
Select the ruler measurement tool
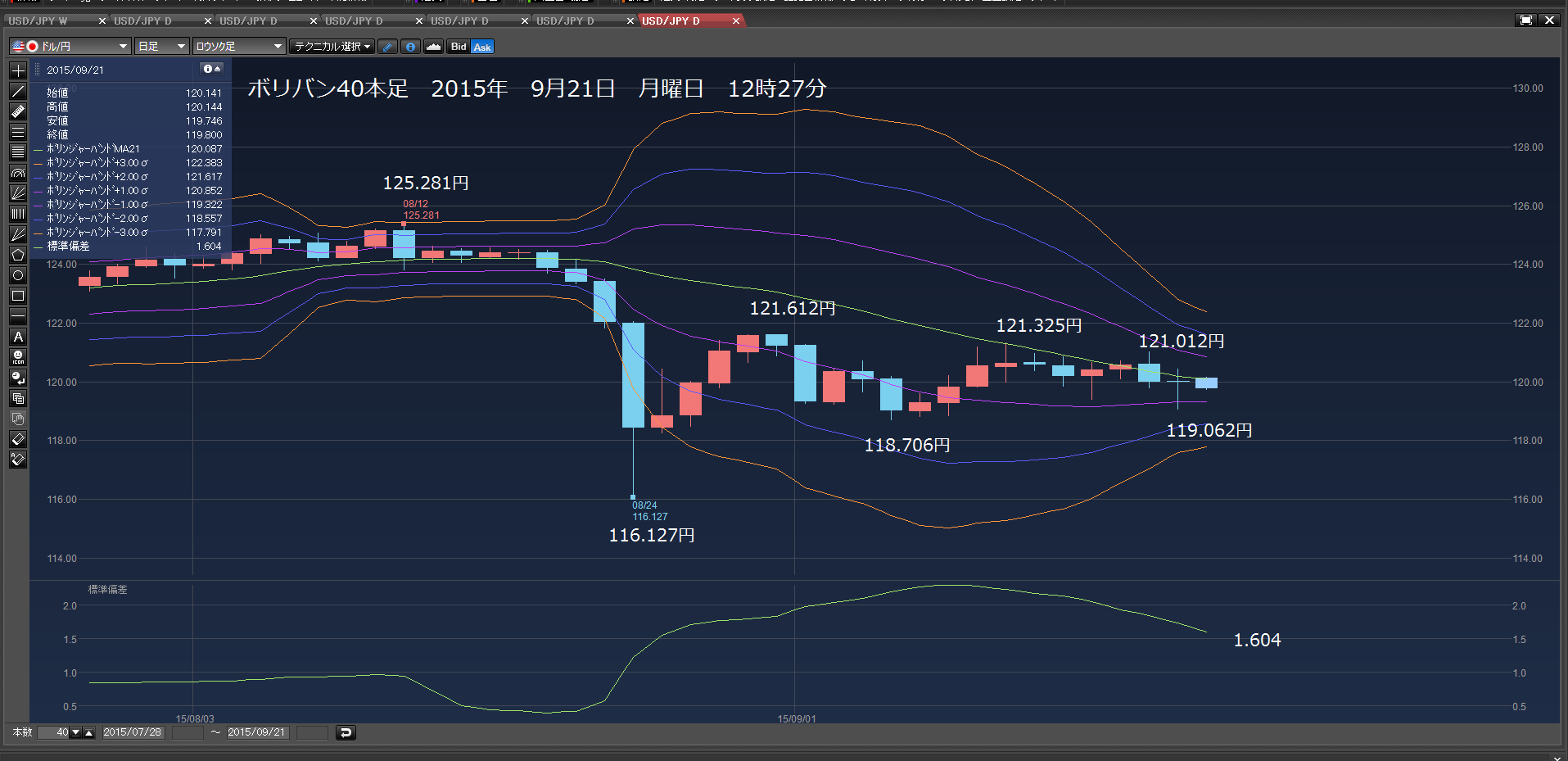(x=18, y=111)
